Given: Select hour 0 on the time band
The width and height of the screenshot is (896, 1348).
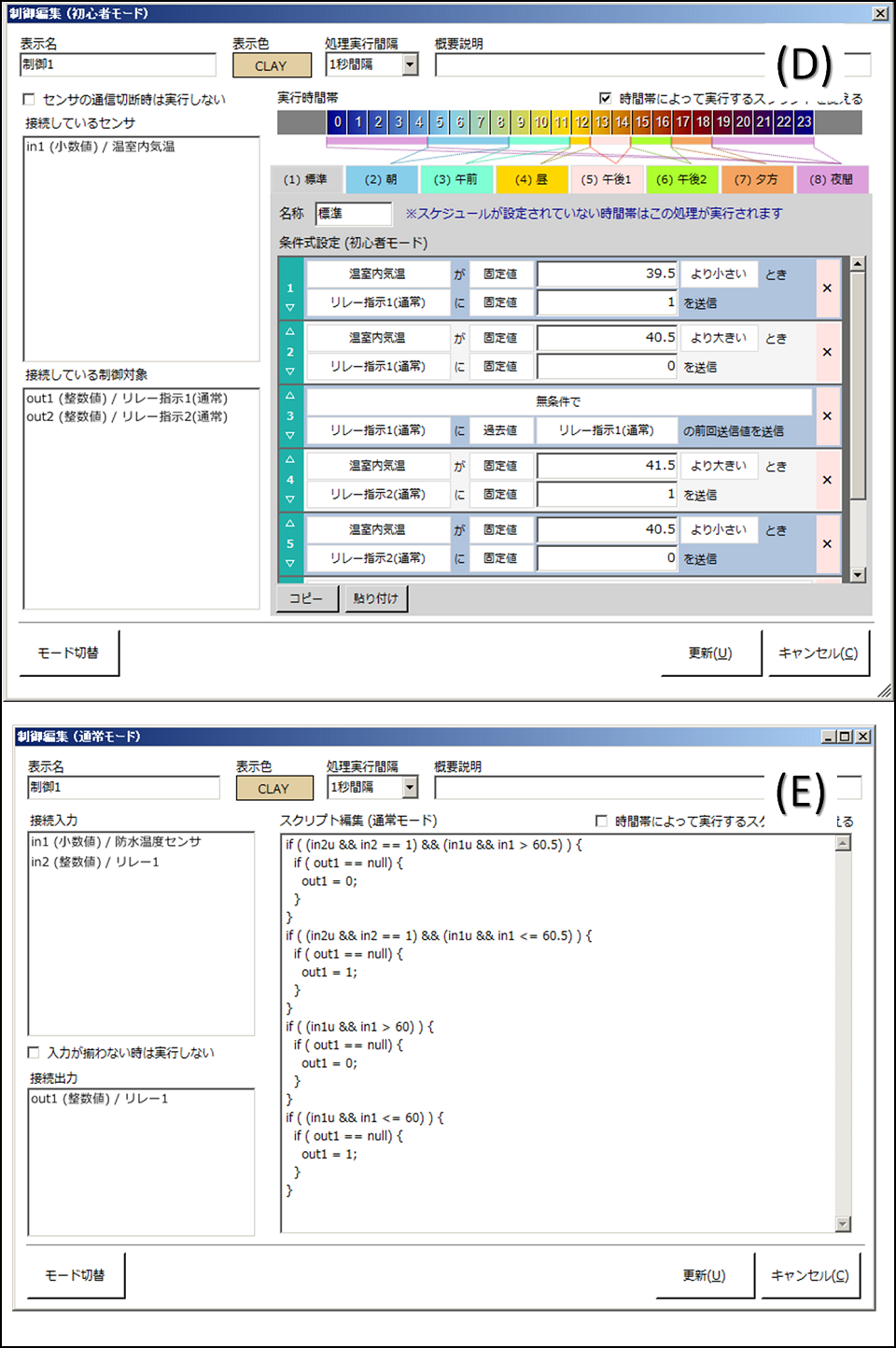Looking at the screenshot, I should (x=338, y=122).
